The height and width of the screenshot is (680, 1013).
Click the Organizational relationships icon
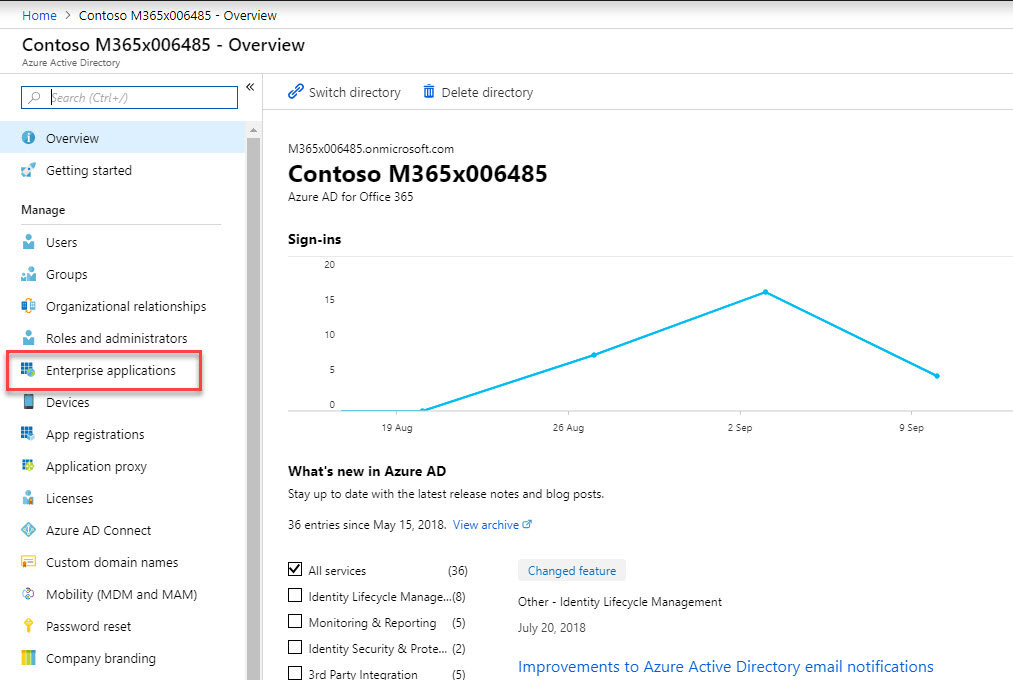[x=28, y=306]
